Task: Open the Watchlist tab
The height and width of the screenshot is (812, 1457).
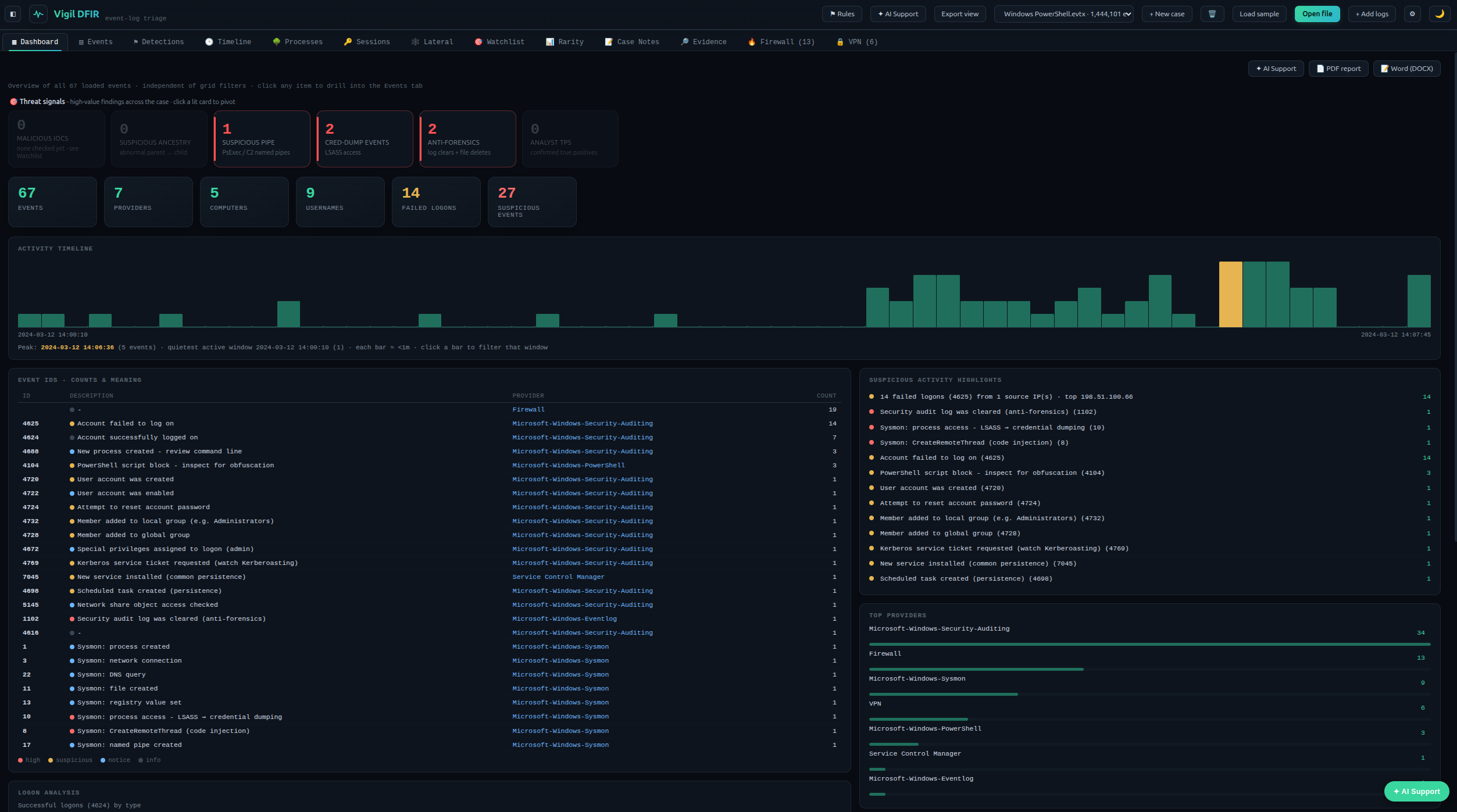Action: click(499, 42)
